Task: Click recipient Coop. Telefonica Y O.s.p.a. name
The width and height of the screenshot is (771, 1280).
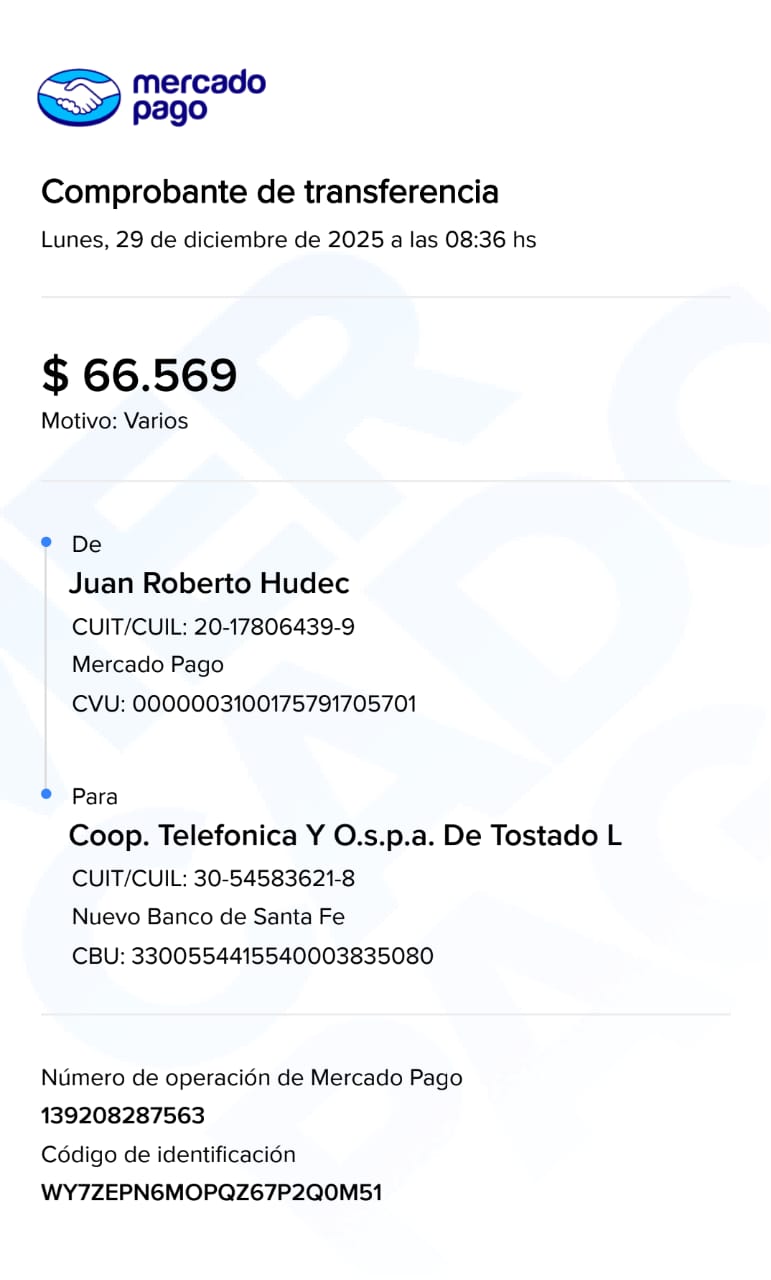Action: pos(345,835)
